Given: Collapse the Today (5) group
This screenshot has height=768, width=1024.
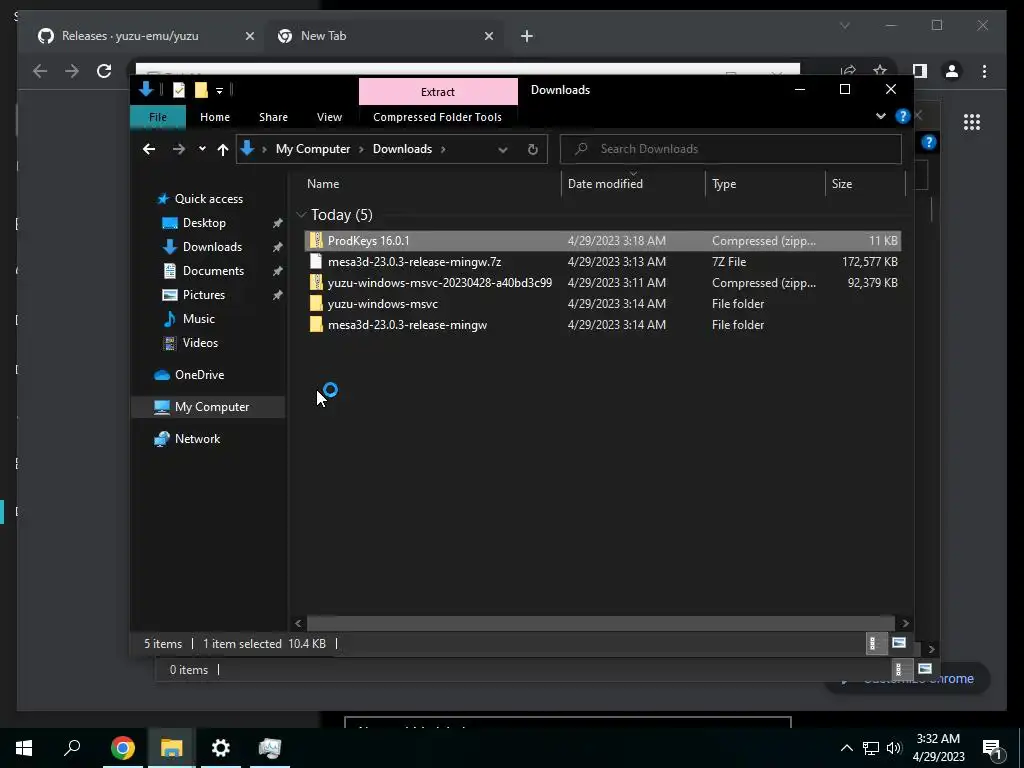Looking at the screenshot, I should coord(301,215).
